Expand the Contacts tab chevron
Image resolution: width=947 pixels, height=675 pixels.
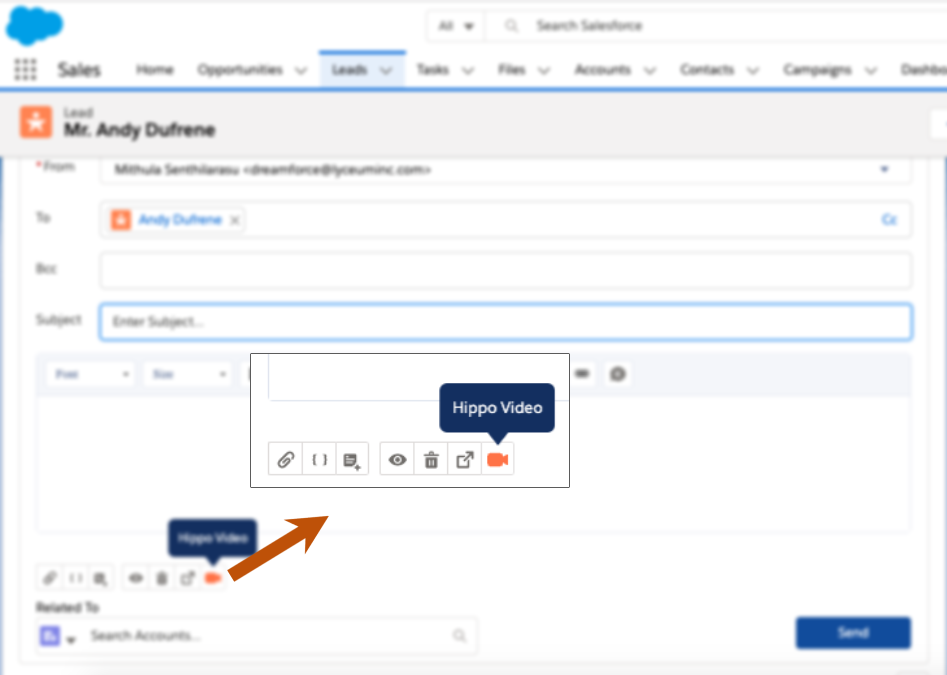[x=753, y=71]
